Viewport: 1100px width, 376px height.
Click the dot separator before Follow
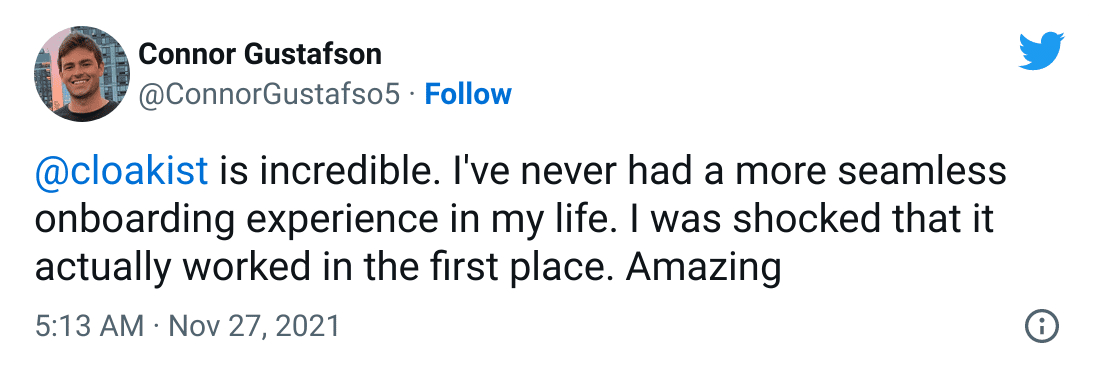click(412, 95)
